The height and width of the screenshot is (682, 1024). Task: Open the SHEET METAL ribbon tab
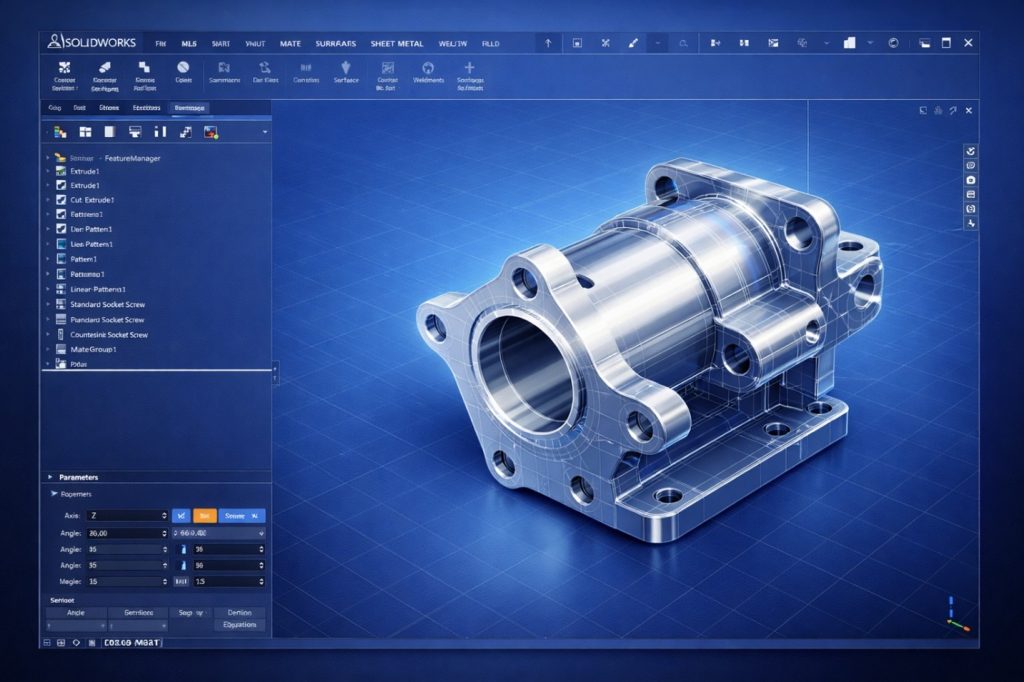396,44
